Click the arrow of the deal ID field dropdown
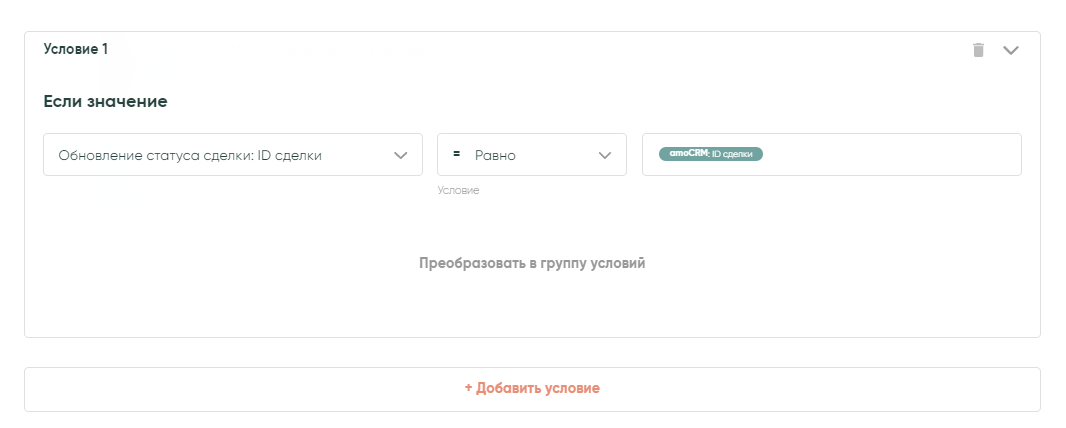 (x=401, y=155)
